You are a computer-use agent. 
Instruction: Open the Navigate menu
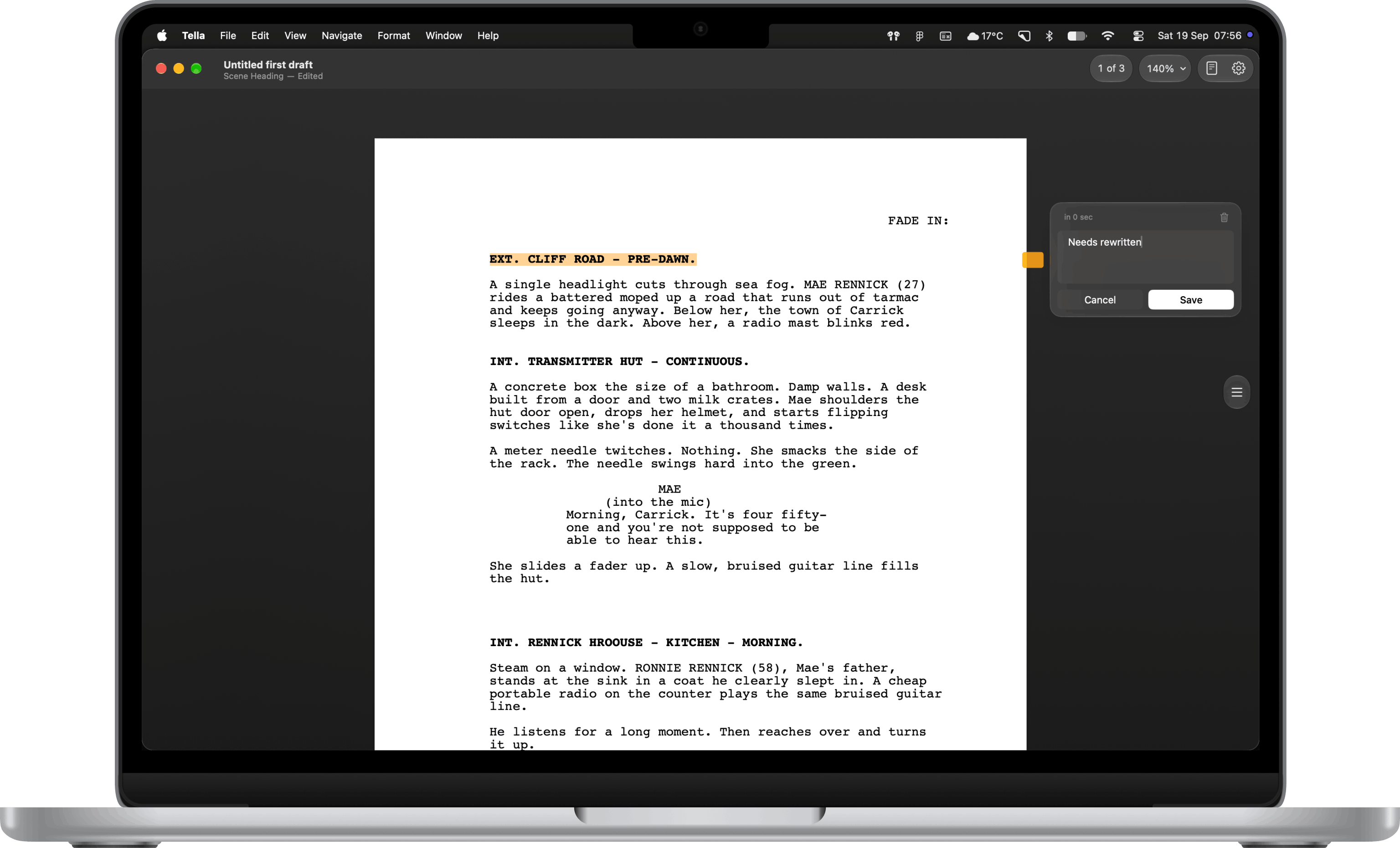pyautogui.click(x=341, y=36)
